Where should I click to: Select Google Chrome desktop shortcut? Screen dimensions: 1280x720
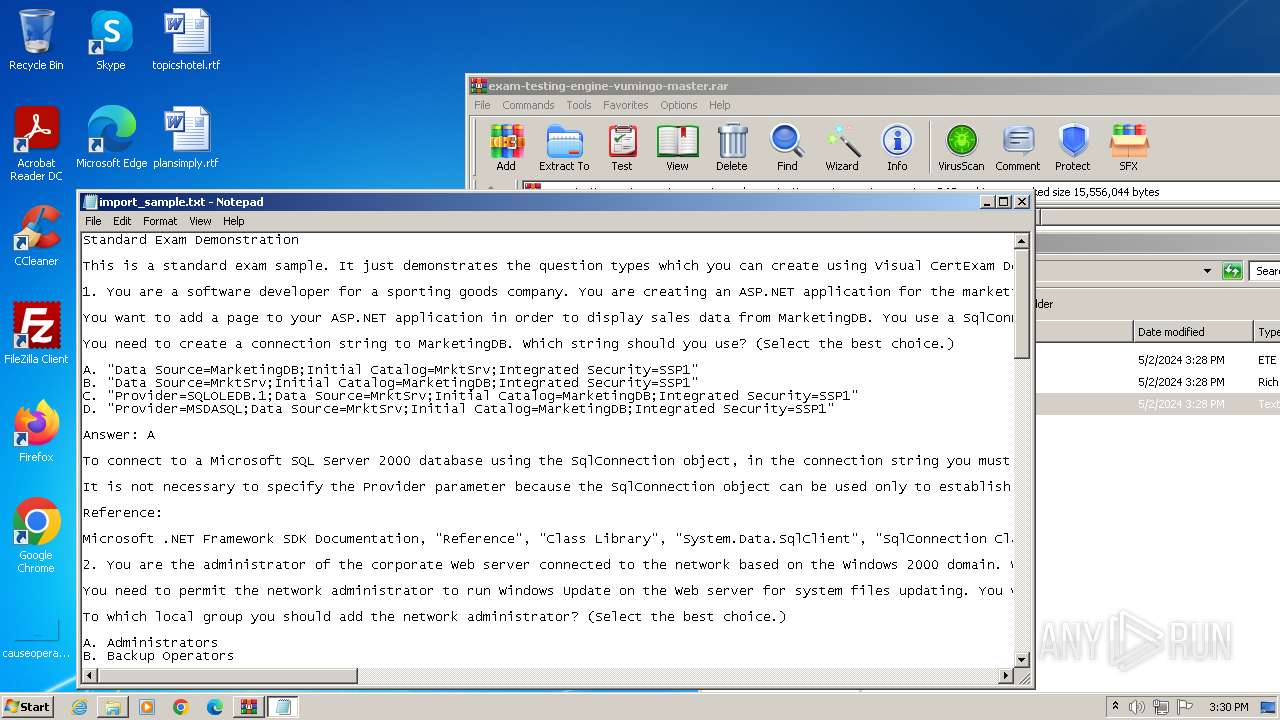(36, 536)
